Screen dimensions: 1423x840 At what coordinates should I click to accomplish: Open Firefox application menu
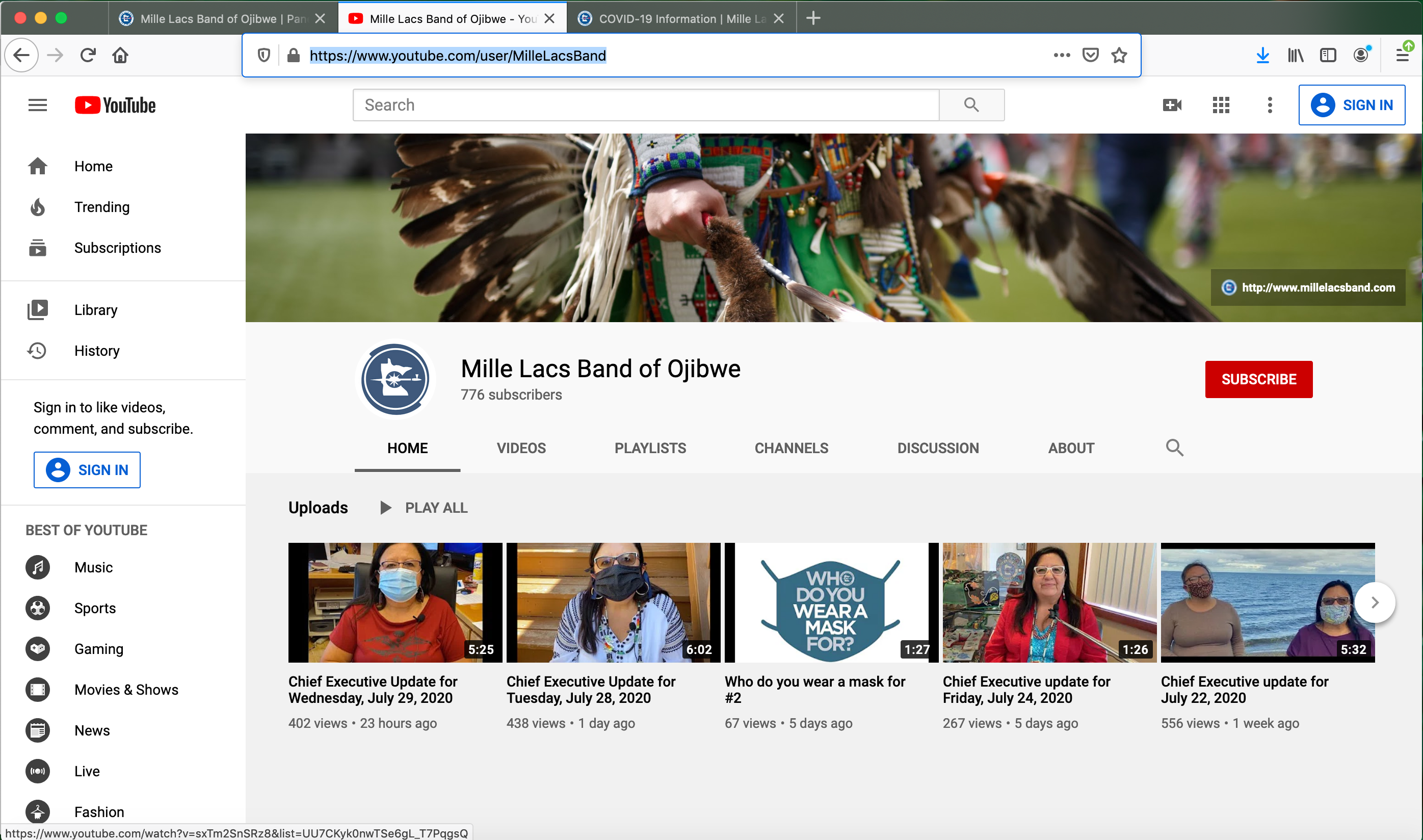(1403, 55)
